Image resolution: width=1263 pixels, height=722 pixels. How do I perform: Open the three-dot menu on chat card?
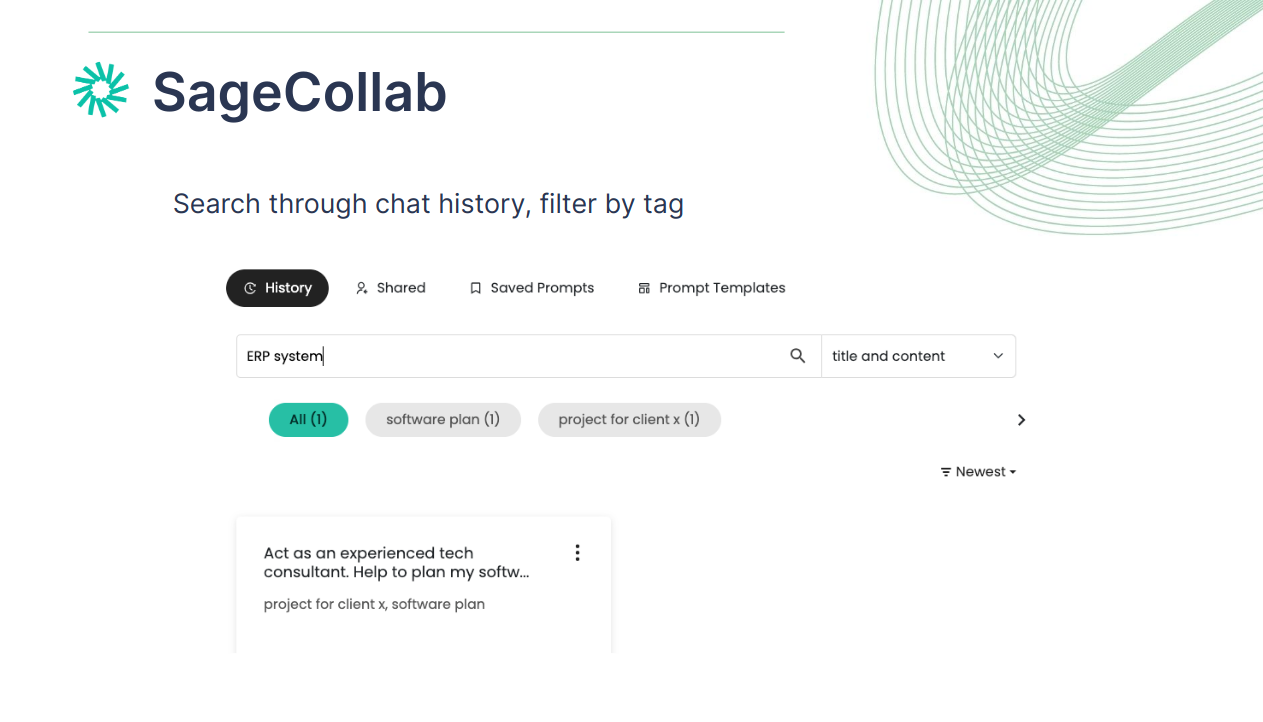[577, 553]
